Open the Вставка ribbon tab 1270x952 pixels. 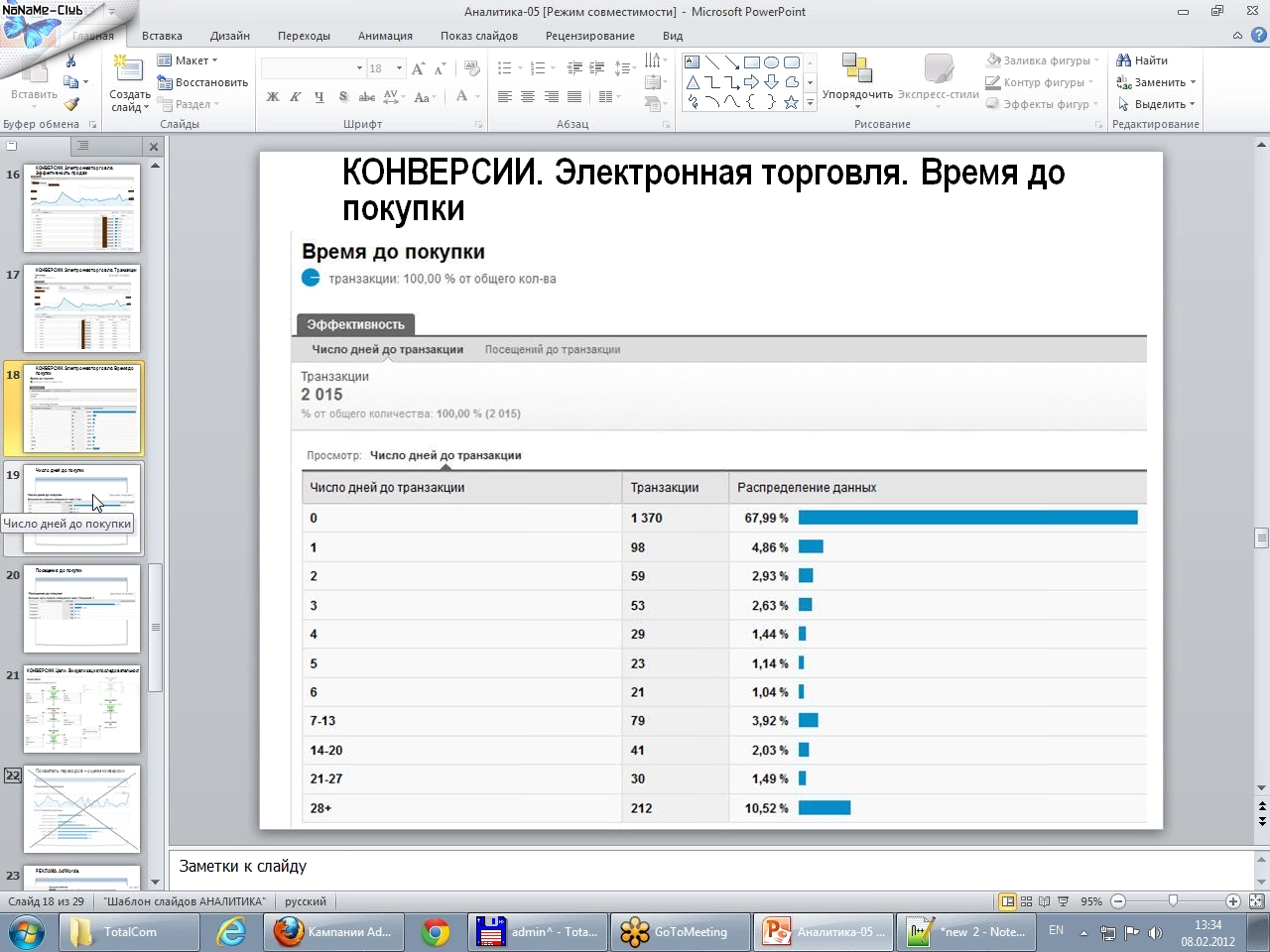pos(162,36)
